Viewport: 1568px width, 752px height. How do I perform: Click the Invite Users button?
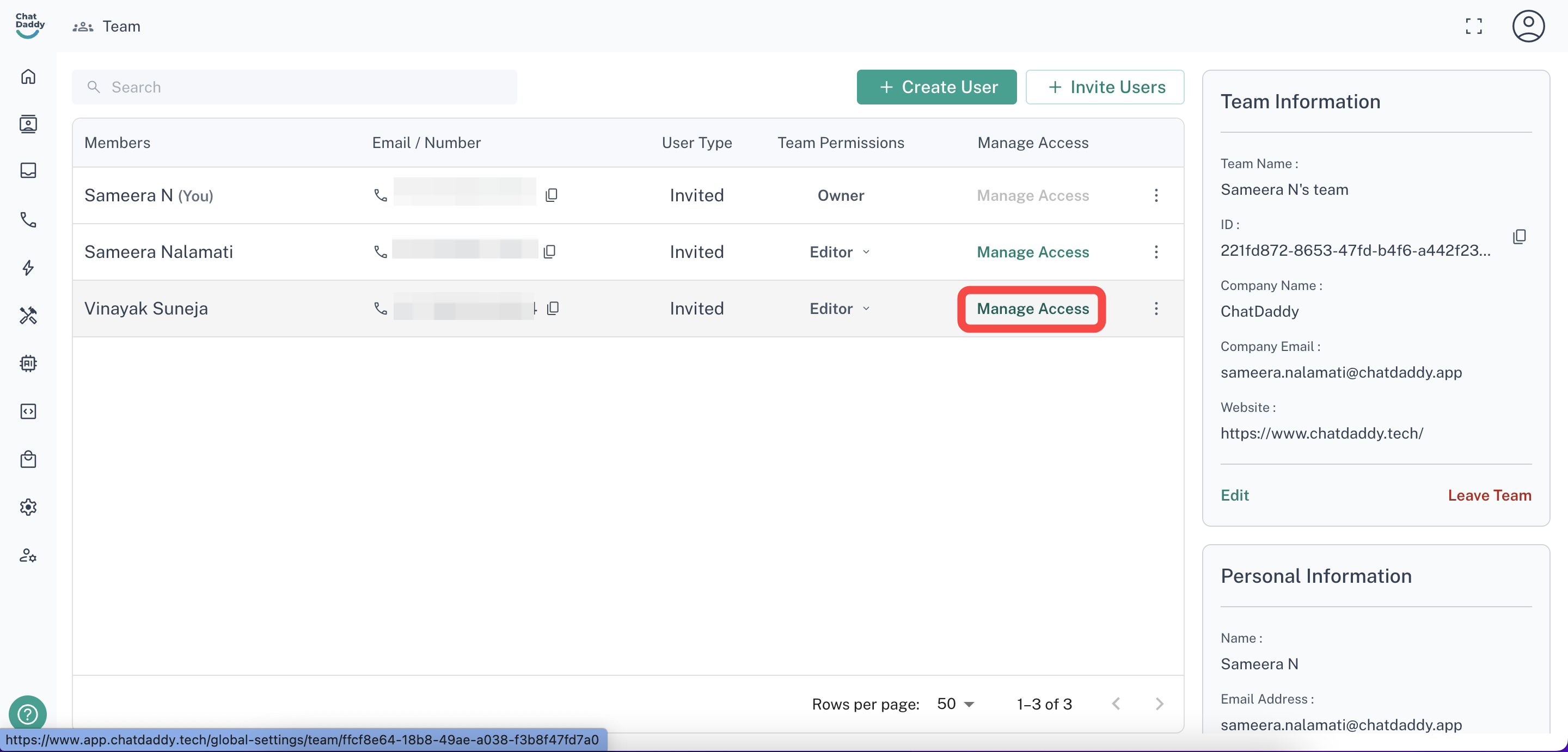pyautogui.click(x=1104, y=87)
